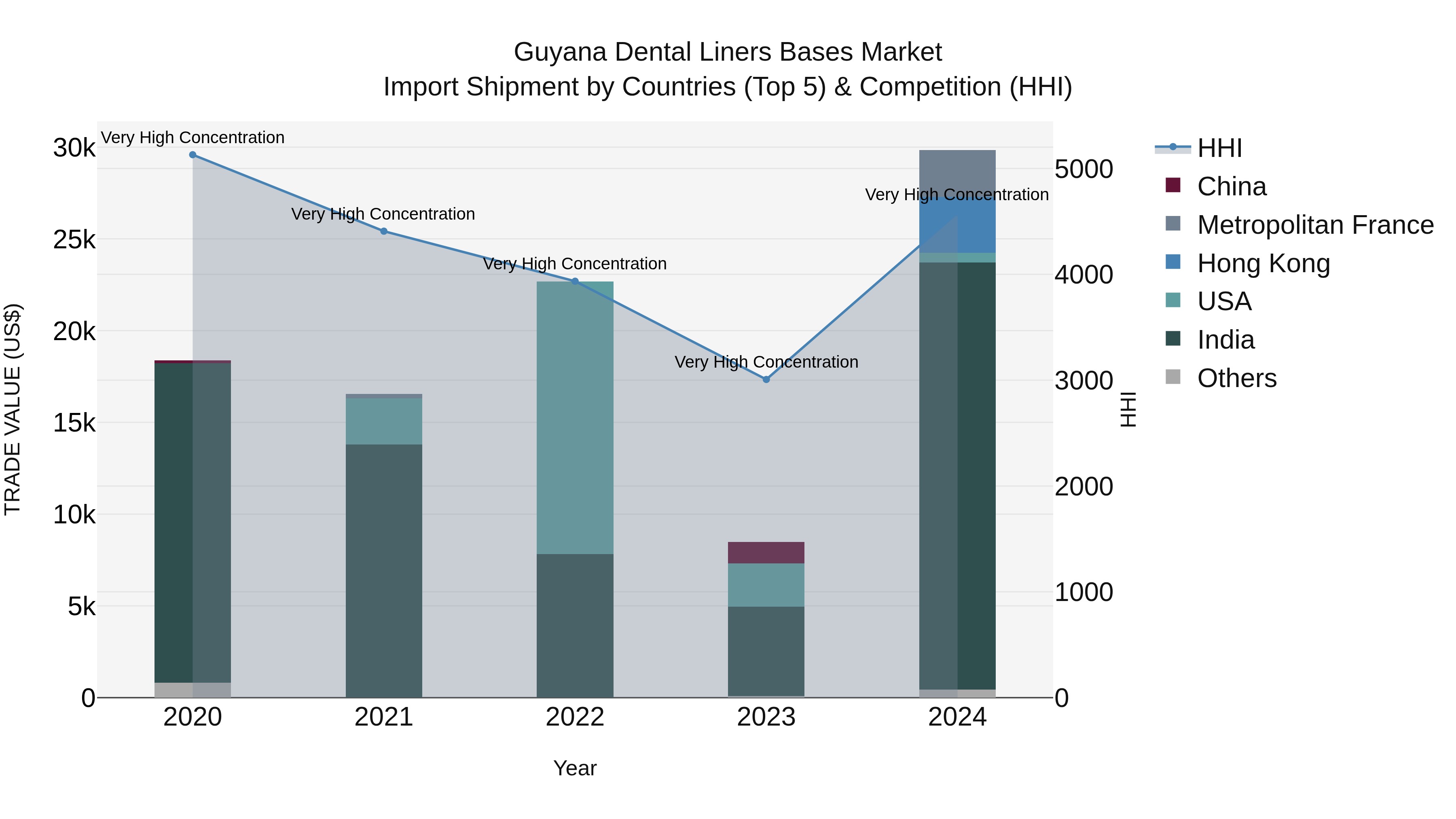
Task: Toggle Hong Kong legend entry
Action: pos(1247,263)
